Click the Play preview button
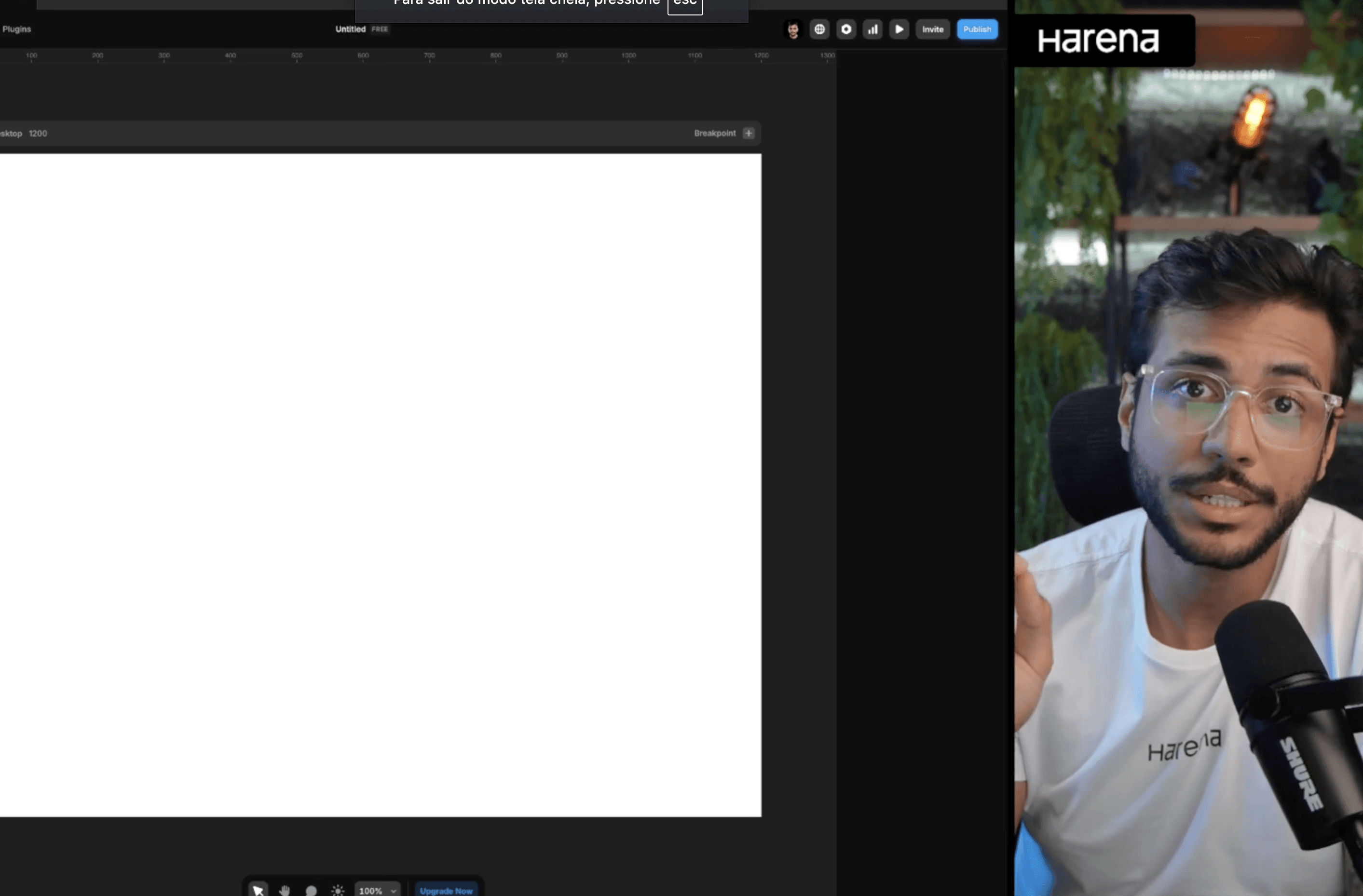Image resolution: width=1363 pixels, height=896 pixels. tap(899, 29)
